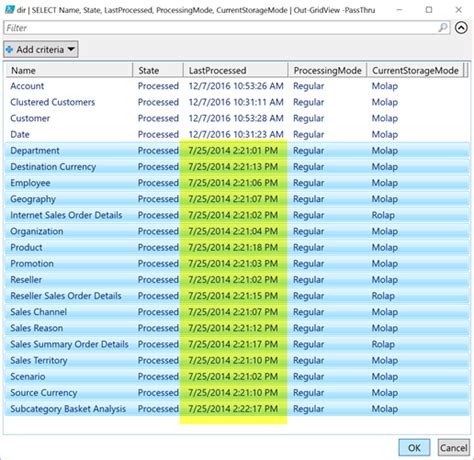Click Molap in the Account row
The image size is (474, 460).
385,86
